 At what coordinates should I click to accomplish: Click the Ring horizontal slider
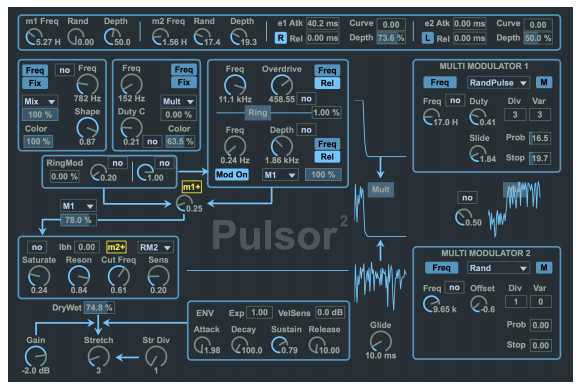coord(258,112)
